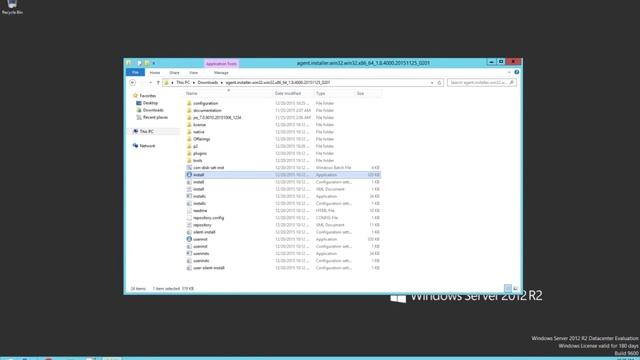Go forward with the Forward arrow button
Viewport: 640px width, 360px height.
click(142, 82)
